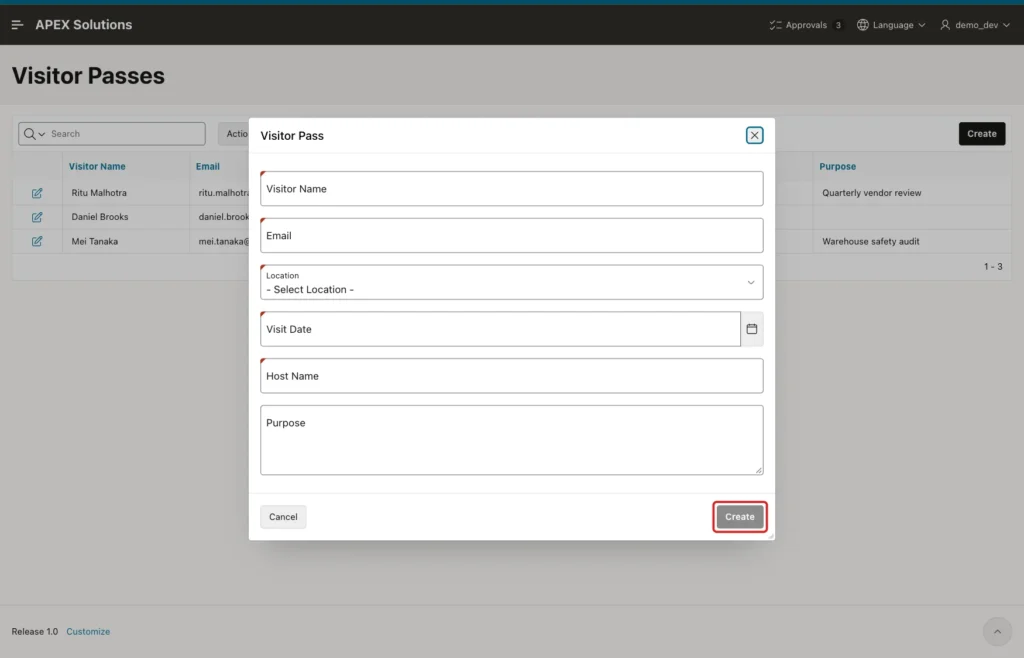The width and height of the screenshot is (1024, 658).
Task: Open the calendar picker for Visit Date
Action: pos(752,329)
